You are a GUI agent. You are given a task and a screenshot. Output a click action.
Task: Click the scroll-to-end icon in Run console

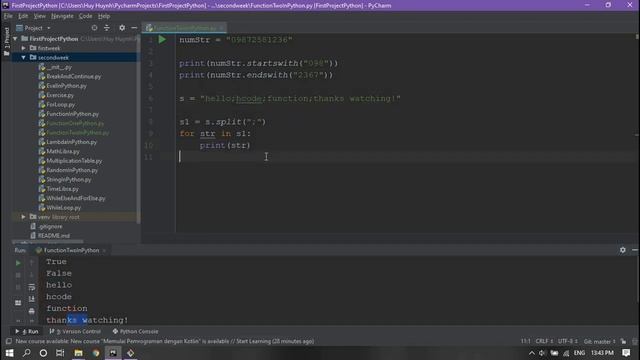tap(31, 299)
